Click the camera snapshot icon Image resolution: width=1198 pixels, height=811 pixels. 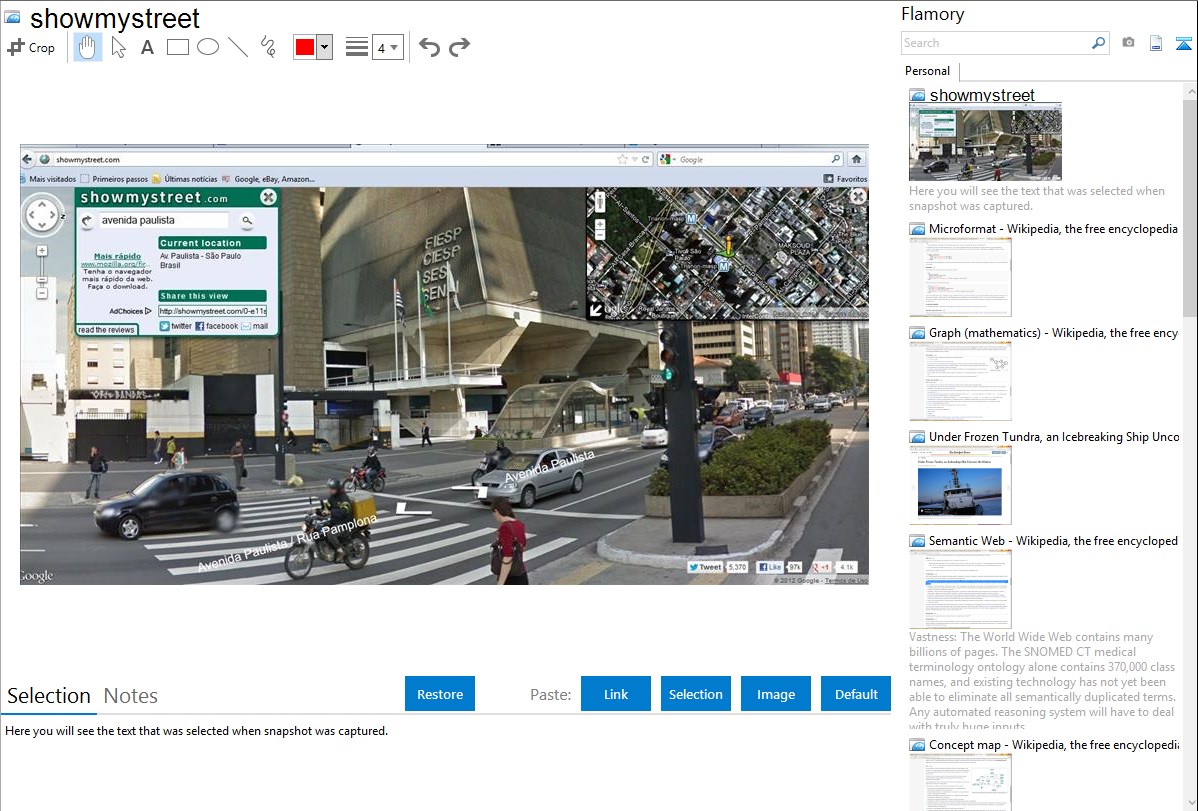click(x=1128, y=43)
